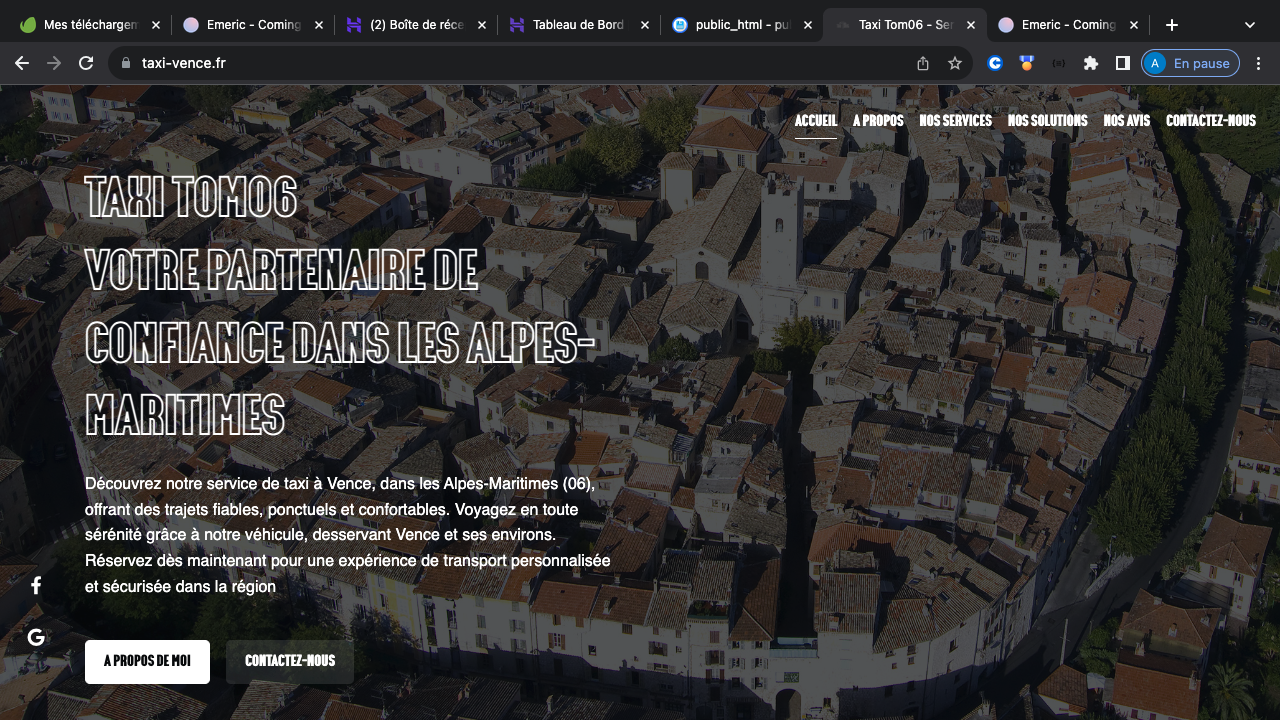The height and width of the screenshot is (720, 1280).
Task: Select the ACCUEIL menu item
Action: tap(816, 121)
